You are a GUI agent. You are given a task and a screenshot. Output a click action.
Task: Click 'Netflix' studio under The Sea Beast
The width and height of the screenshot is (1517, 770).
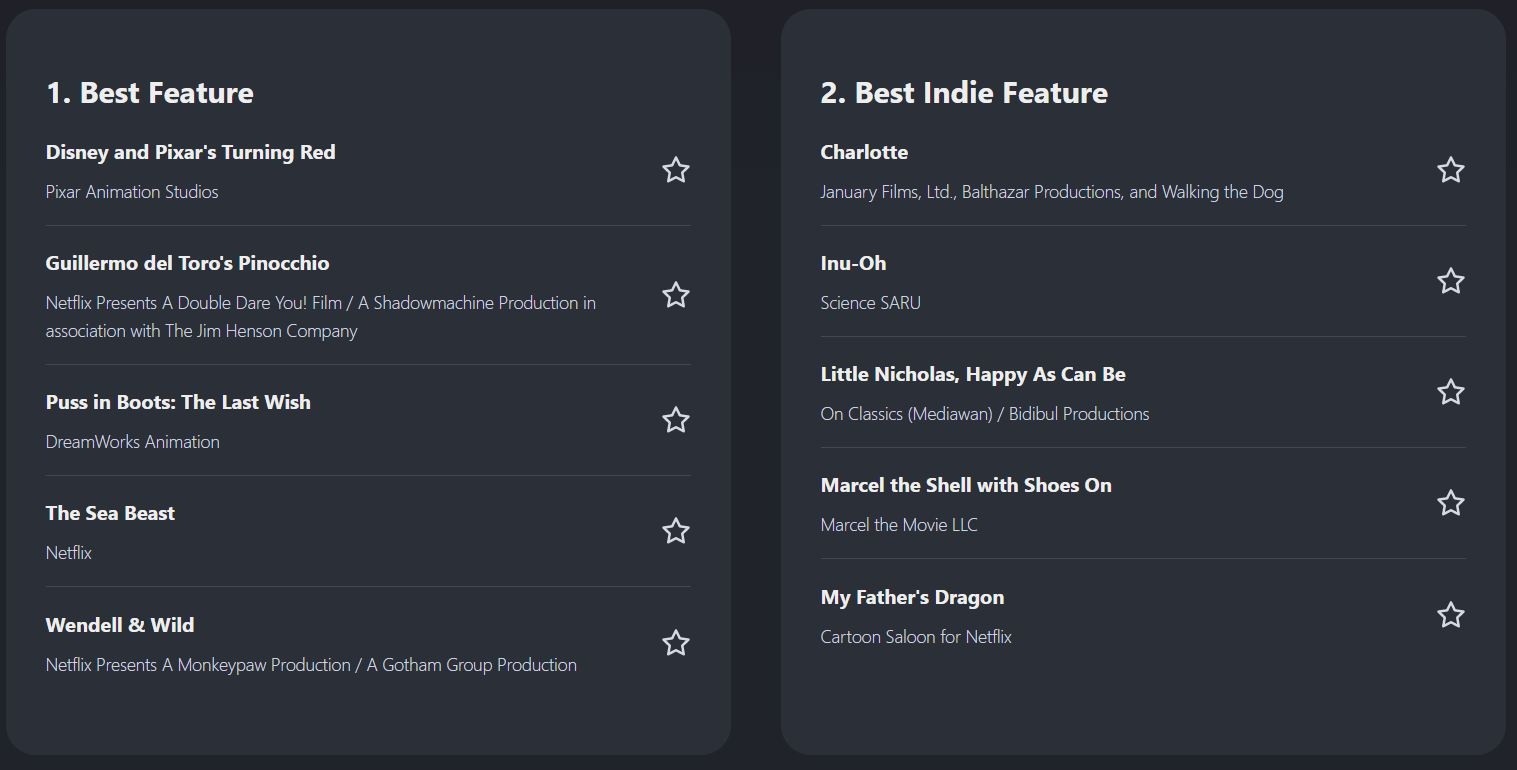[x=69, y=553]
